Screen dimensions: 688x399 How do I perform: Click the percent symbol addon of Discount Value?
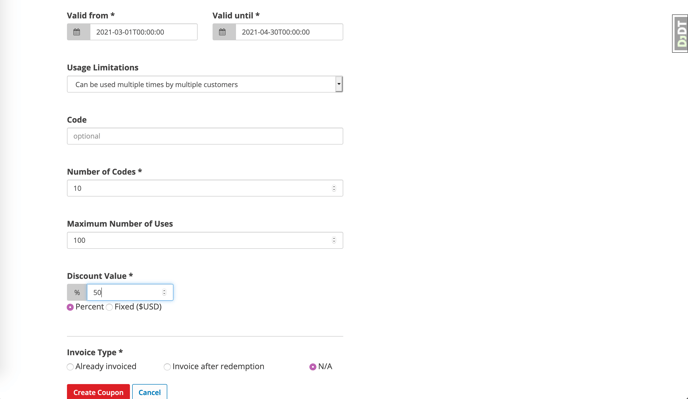[77, 292]
